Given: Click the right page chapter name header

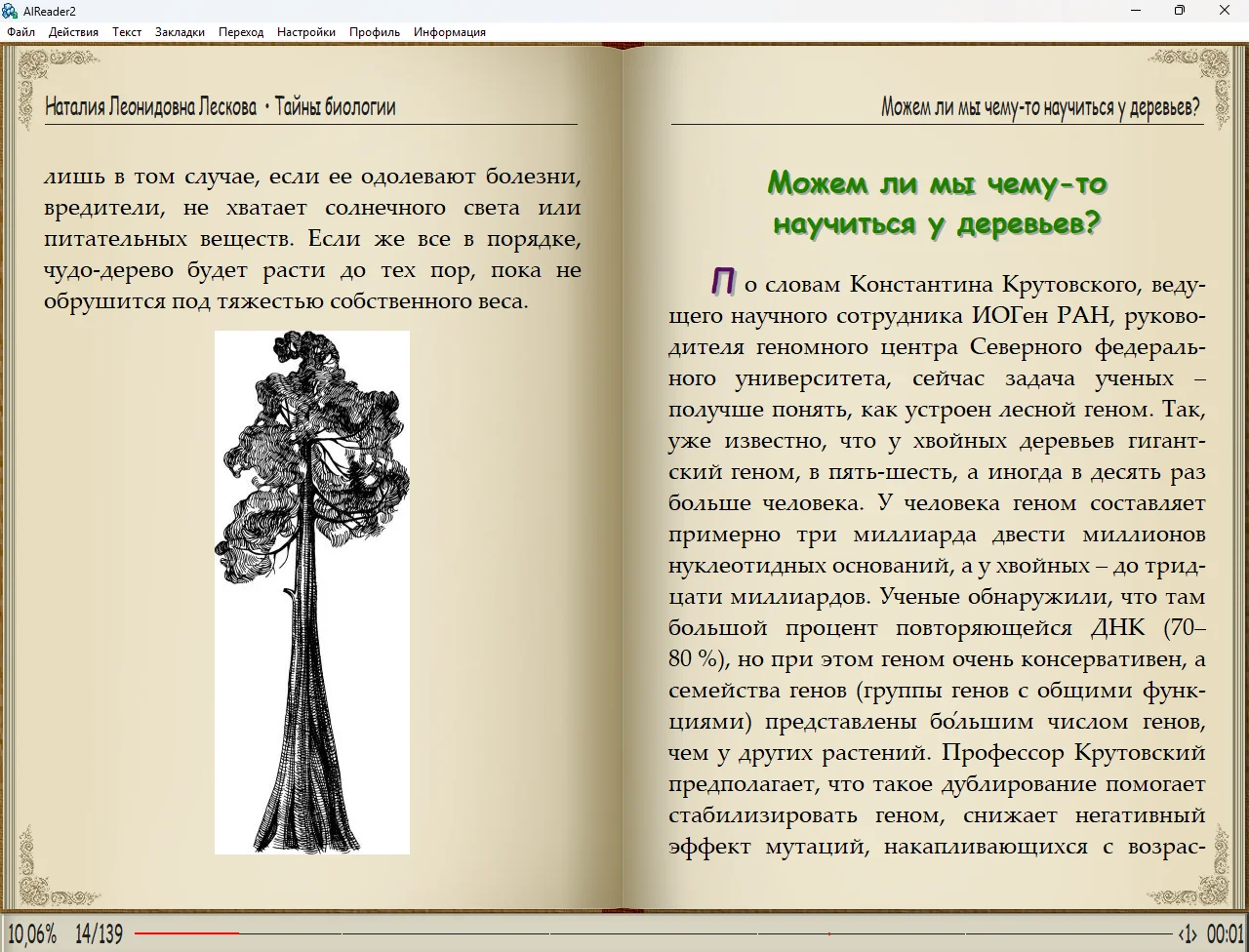Looking at the screenshot, I should coord(1040,107).
